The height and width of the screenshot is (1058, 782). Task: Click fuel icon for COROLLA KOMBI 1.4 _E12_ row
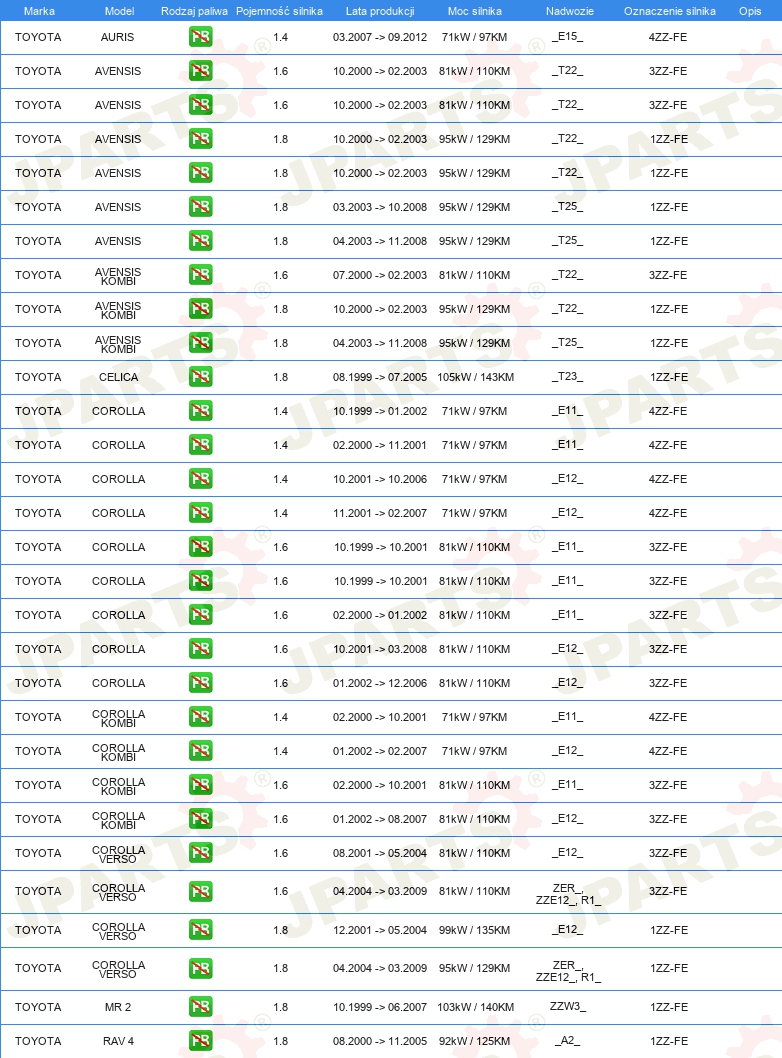[x=200, y=750]
